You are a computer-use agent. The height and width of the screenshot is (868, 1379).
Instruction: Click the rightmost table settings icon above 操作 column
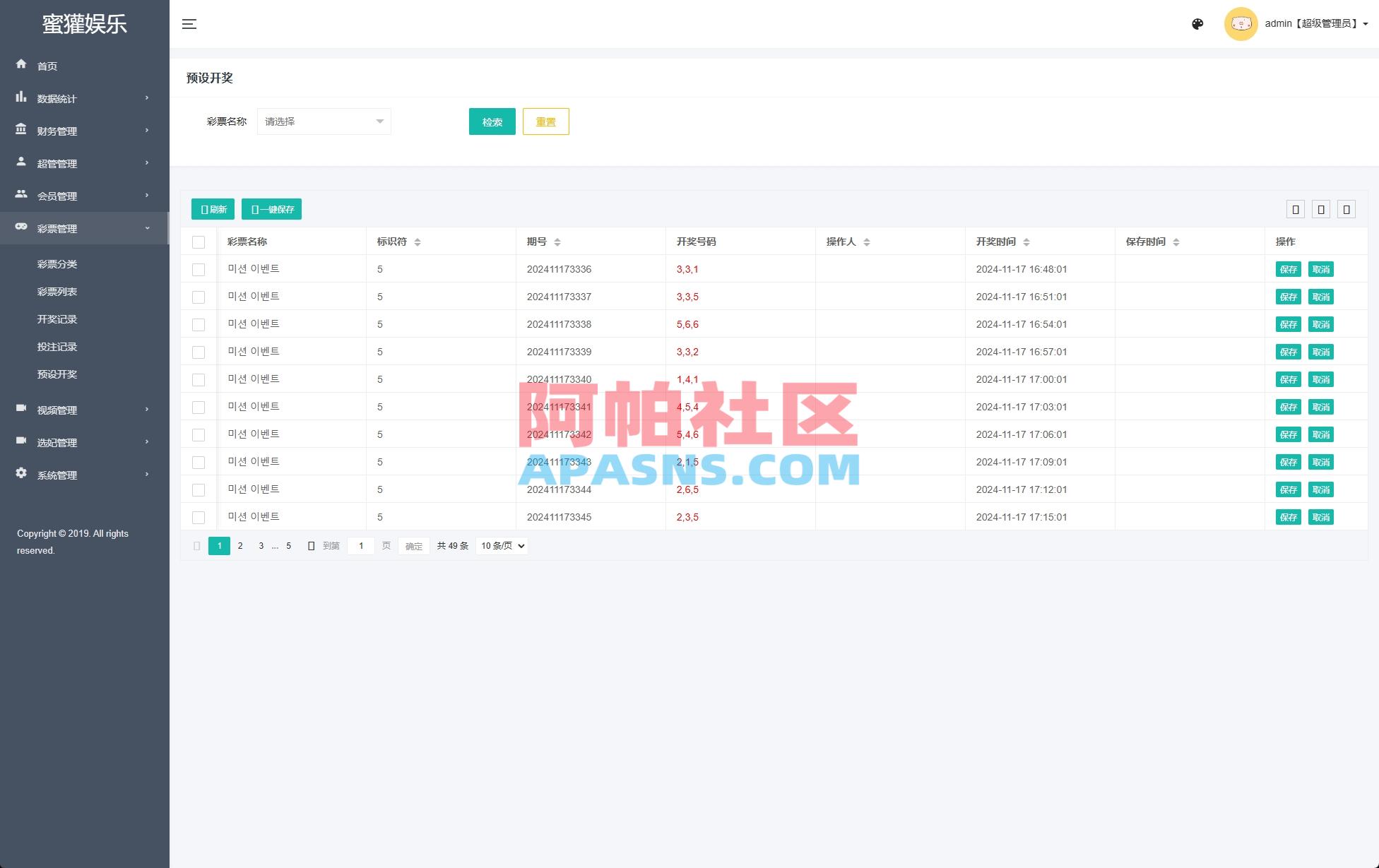pyautogui.click(x=1347, y=209)
